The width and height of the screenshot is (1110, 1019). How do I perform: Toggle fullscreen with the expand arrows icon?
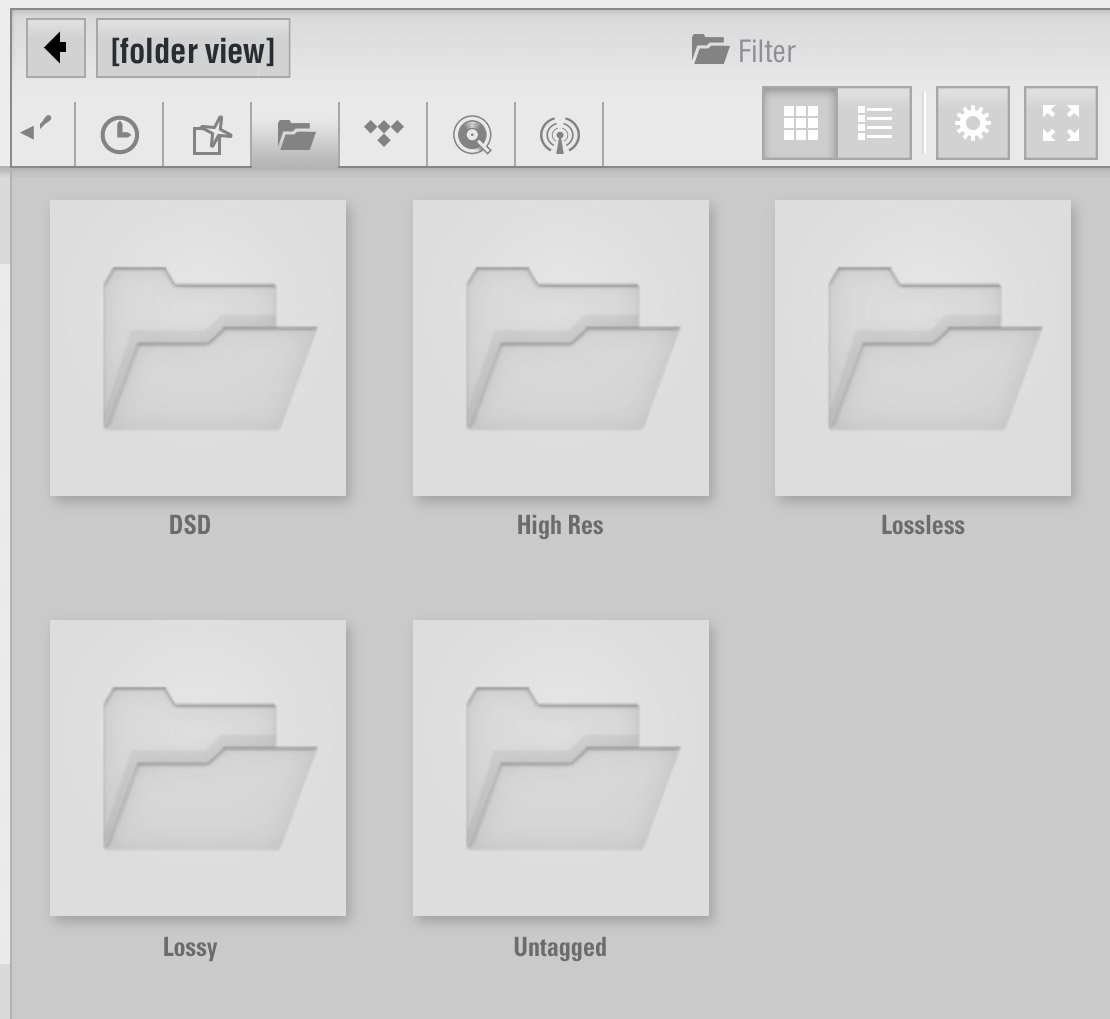pos(1060,123)
